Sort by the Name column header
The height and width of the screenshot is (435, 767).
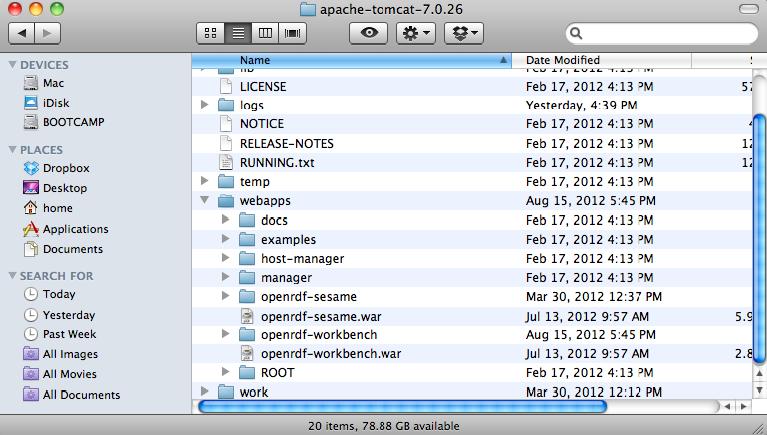pyautogui.click(x=351, y=60)
